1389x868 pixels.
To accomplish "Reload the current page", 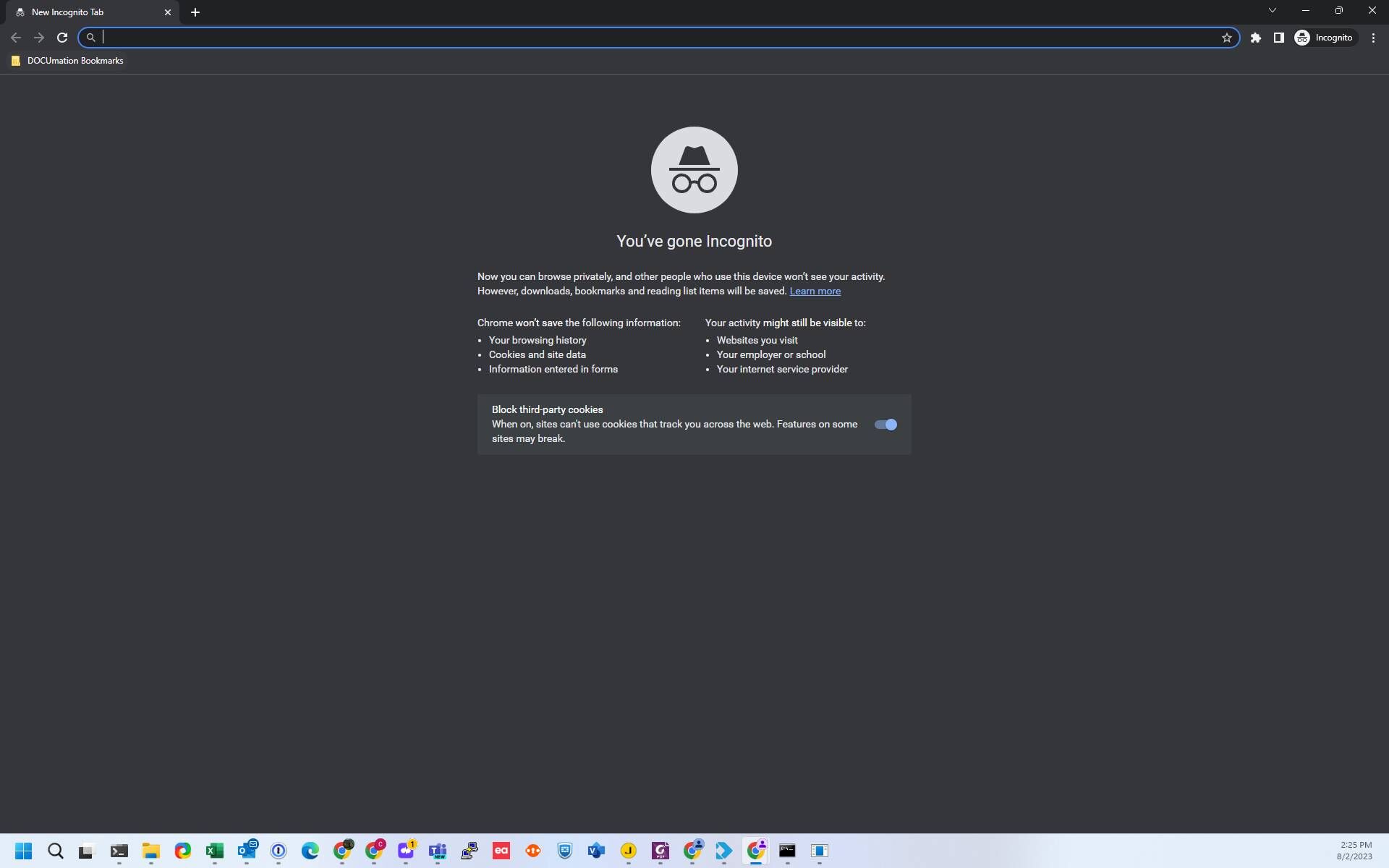I will click(x=61, y=38).
